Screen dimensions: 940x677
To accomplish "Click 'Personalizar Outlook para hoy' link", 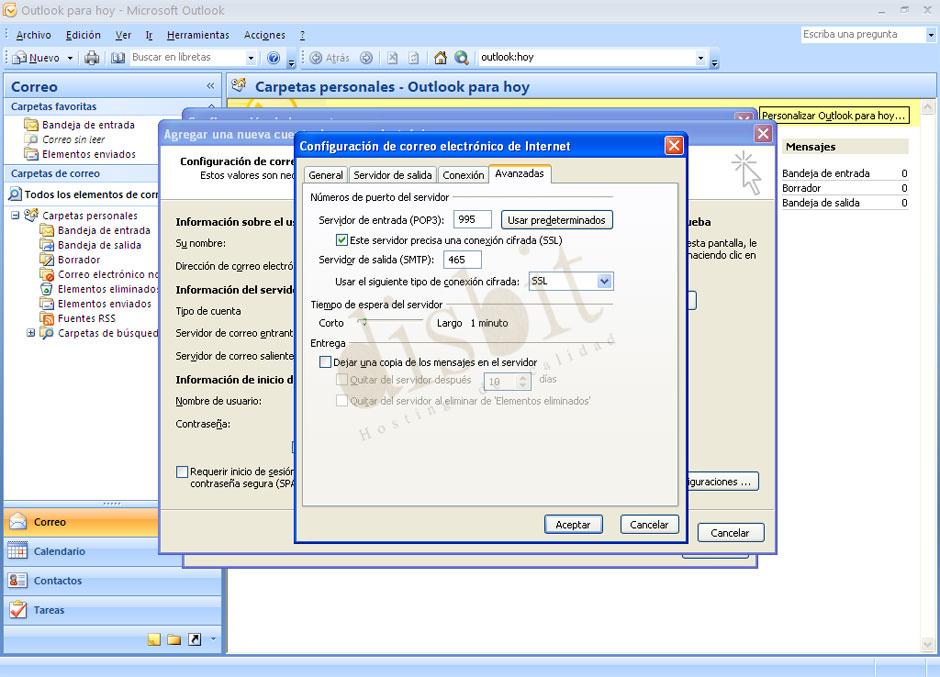I will click(x=833, y=115).
